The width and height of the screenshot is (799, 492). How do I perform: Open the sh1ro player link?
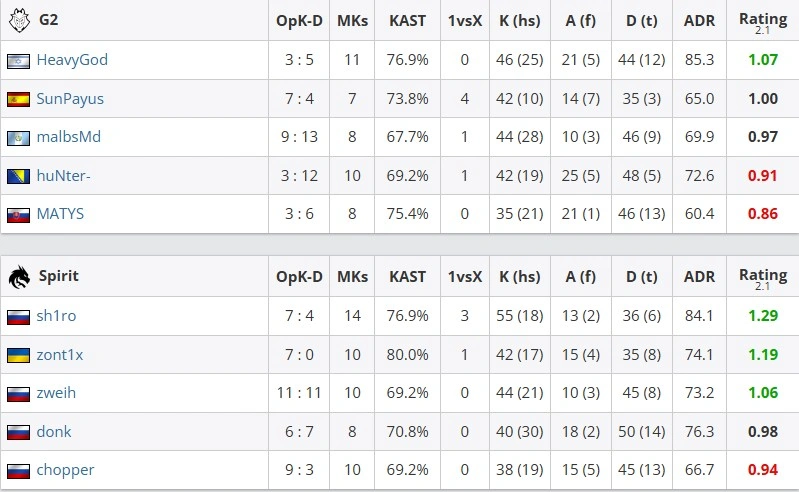pyautogui.click(x=56, y=316)
